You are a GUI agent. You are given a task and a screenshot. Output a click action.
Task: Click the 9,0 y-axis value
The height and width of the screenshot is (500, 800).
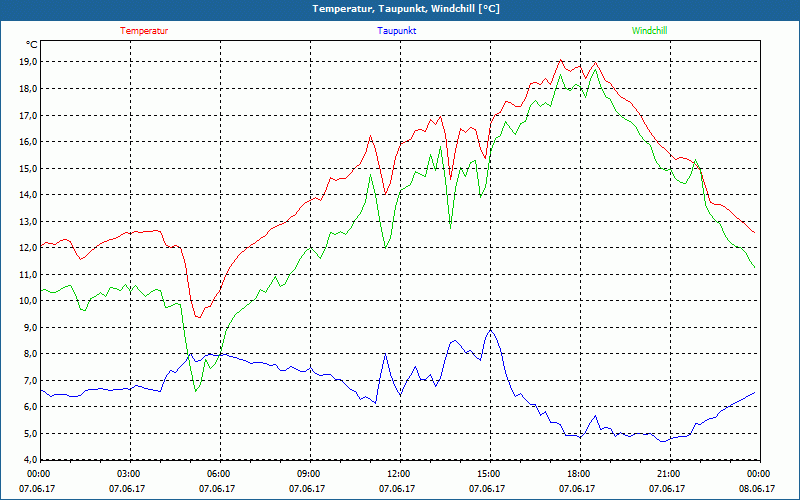(31, 328)
